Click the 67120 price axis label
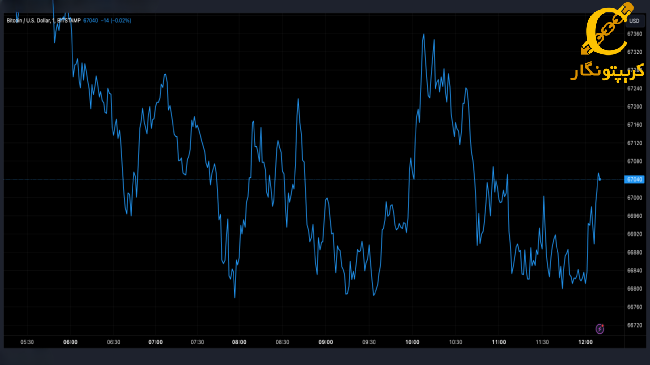This screenshot has width=650, height=365. click(x=635, y=143)
